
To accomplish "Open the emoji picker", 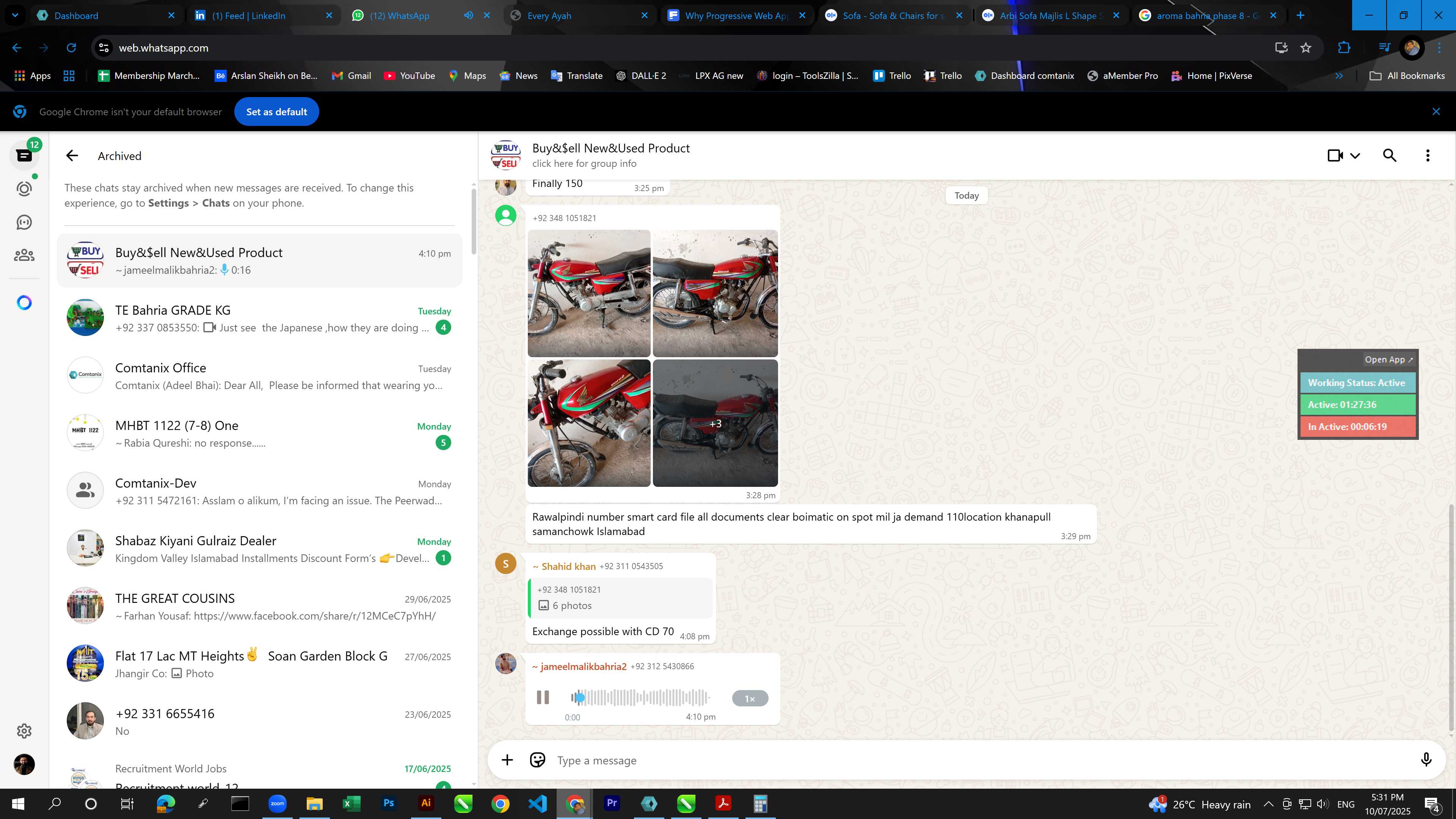I will [538, 759].
